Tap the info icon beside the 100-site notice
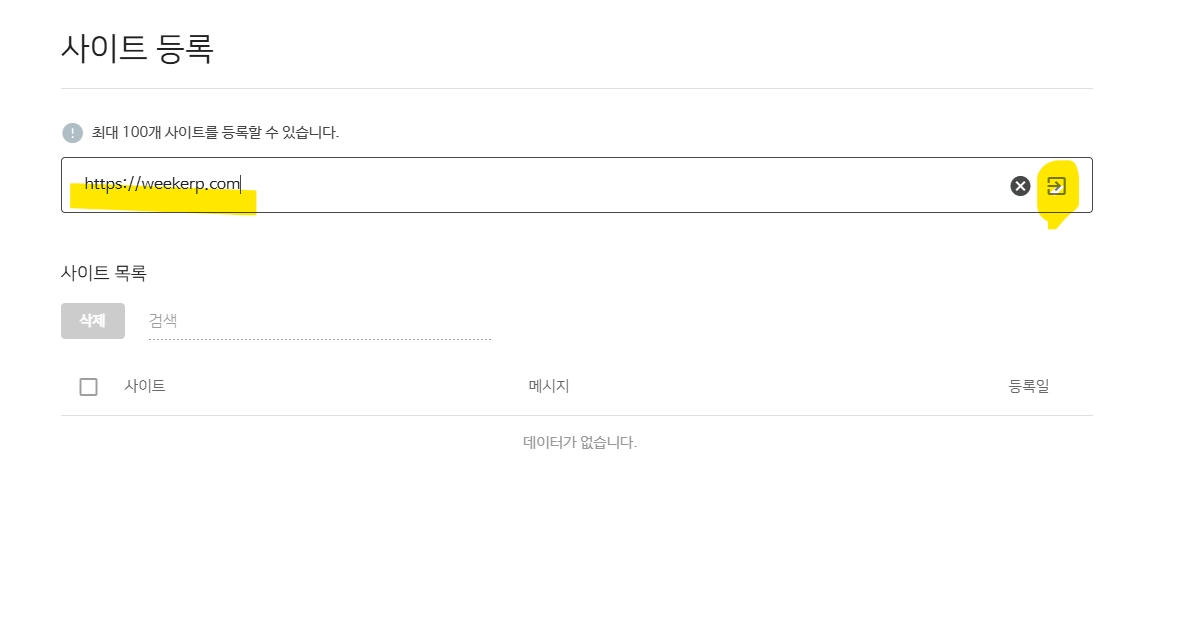The width and height of the screenshot is (1185, 639). point(72,132)
